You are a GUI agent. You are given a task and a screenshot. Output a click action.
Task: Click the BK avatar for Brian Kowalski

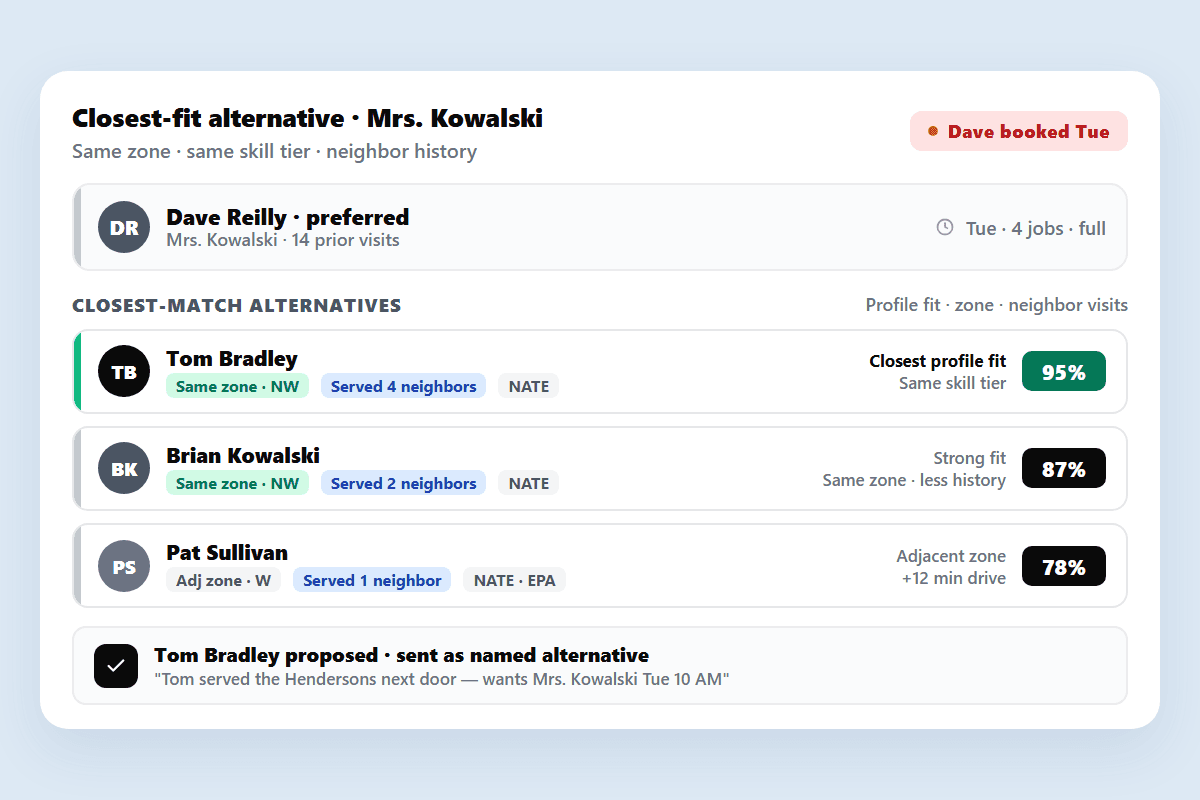tap(124, 469)
